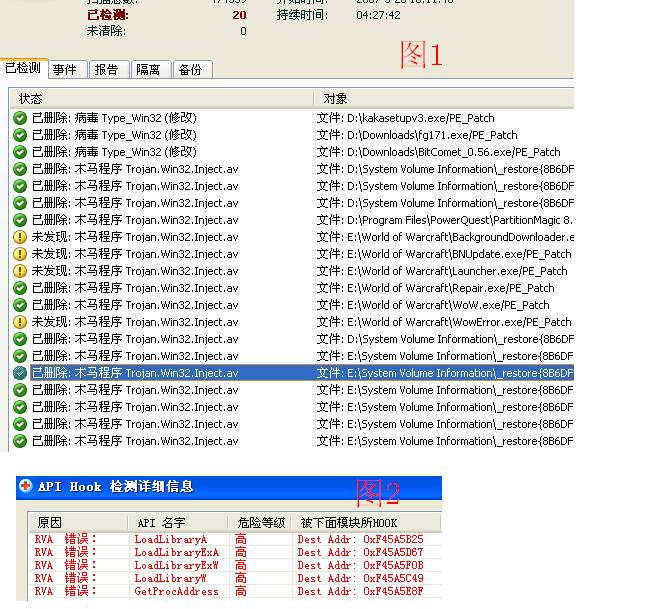Click highlighted 已删除 Trojan.Win32.Inject.av status text
This screenshot has height=609, width=648.
coord(135,373)
